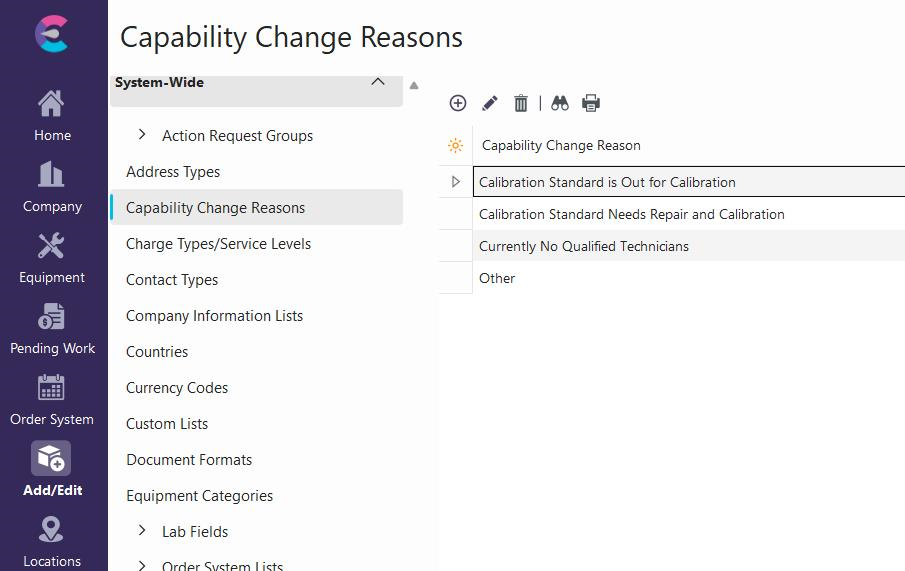Expand the Action Request Groups node
This screenshot has width=905, height=571.
pyautogui.click(x=142, y=135)
